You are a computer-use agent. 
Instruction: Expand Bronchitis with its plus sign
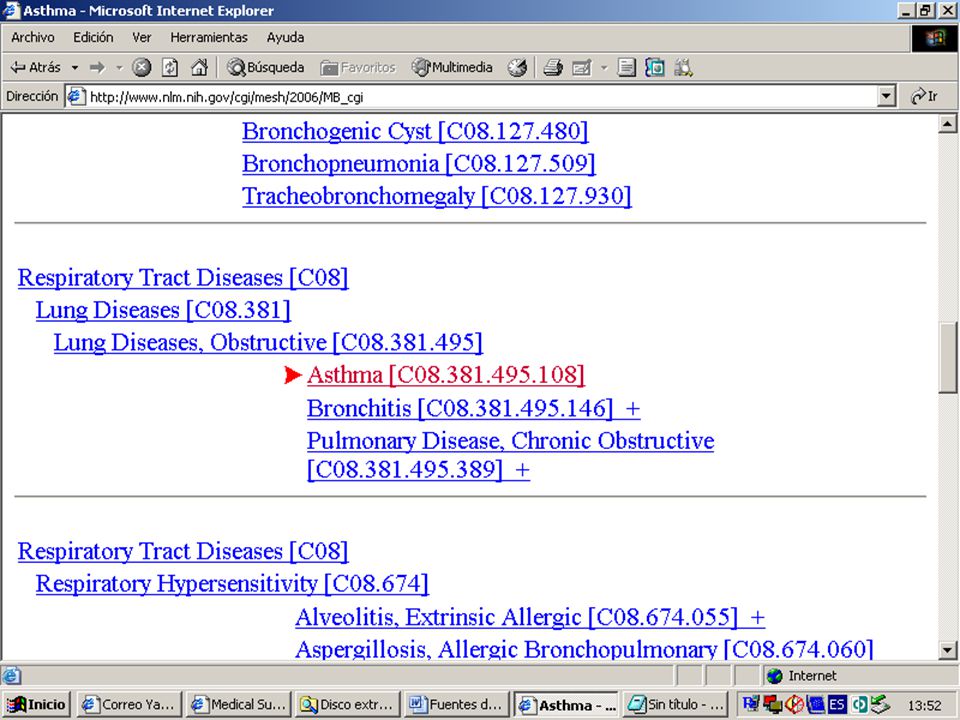coord(632,408)
